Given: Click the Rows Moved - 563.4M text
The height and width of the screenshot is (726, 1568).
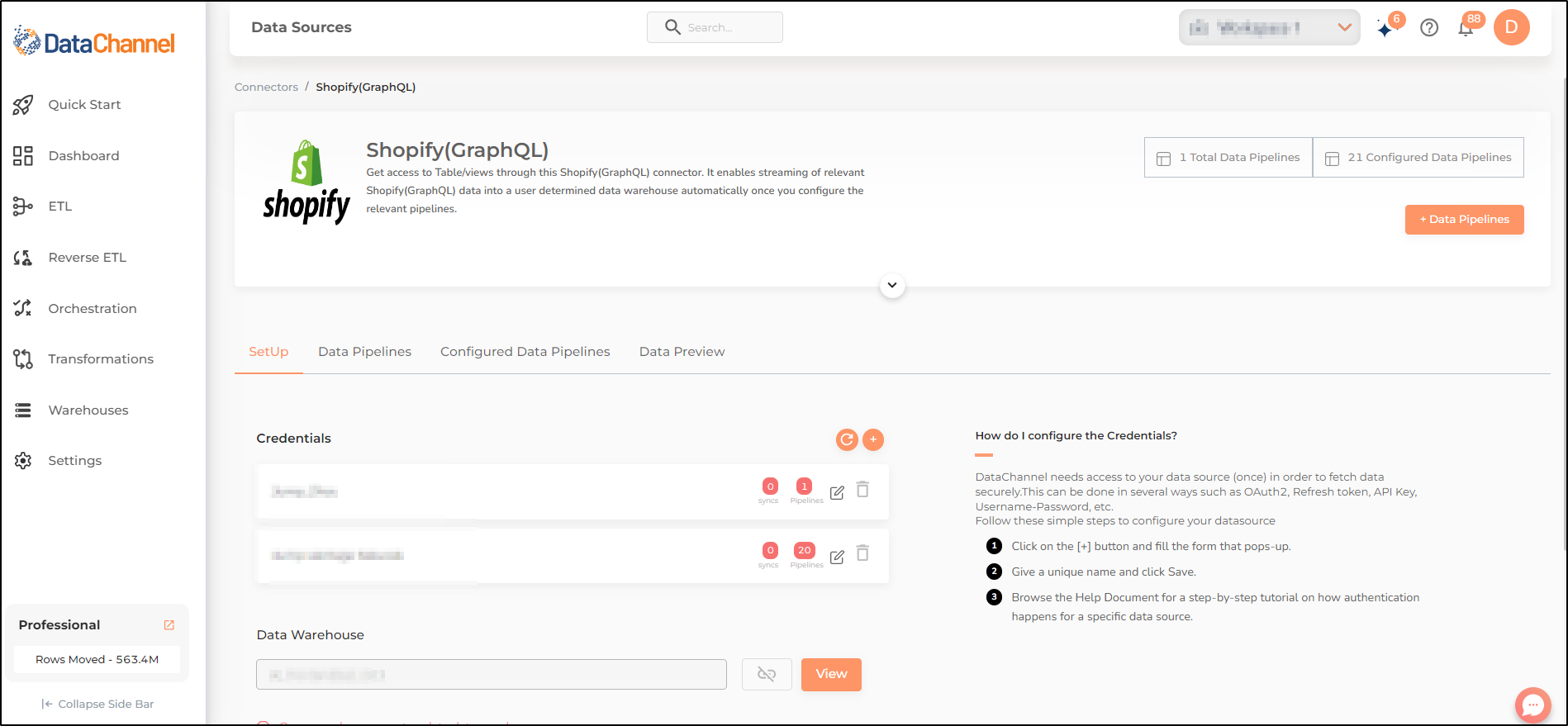Looking at the screenshot, I should (x=97, y=660).
